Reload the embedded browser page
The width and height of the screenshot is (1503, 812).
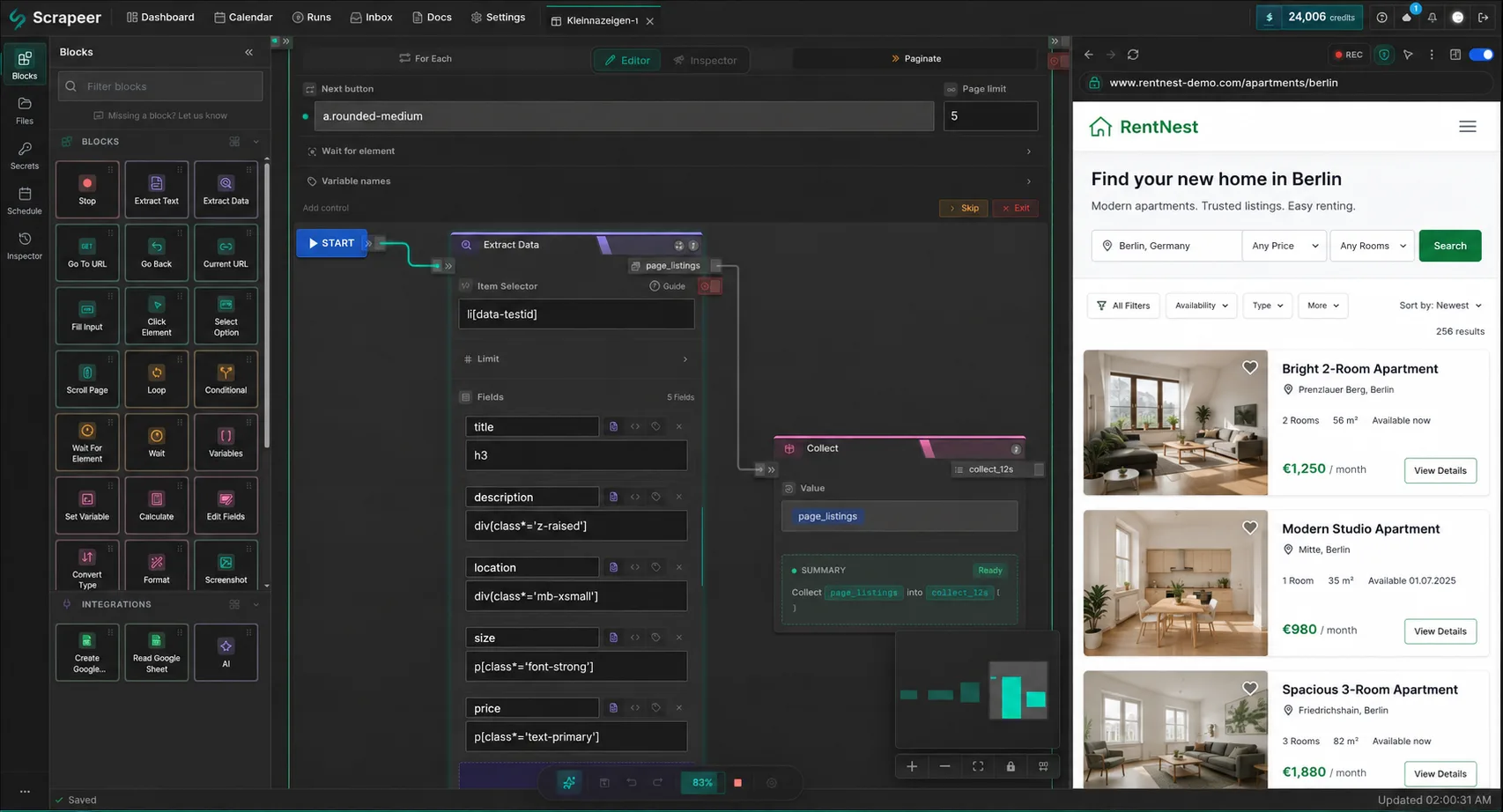(1133, 55)
